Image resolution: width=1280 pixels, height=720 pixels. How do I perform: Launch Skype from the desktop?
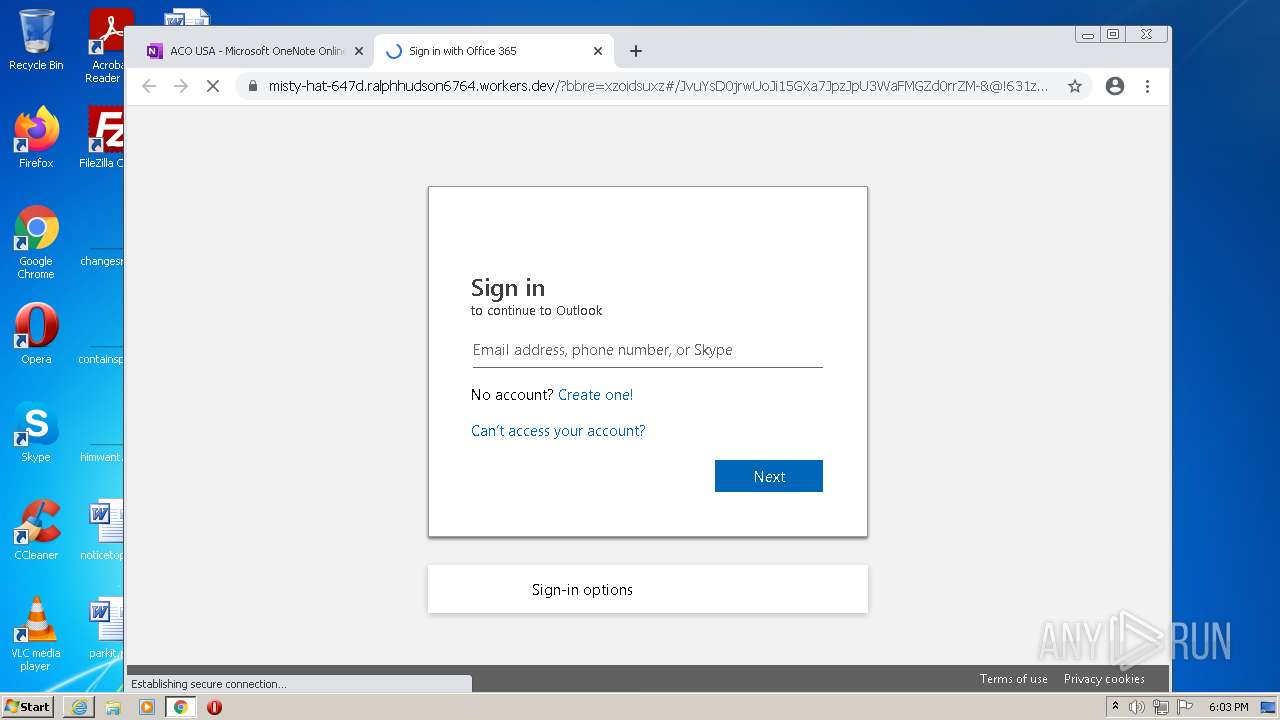click(36, 432)
